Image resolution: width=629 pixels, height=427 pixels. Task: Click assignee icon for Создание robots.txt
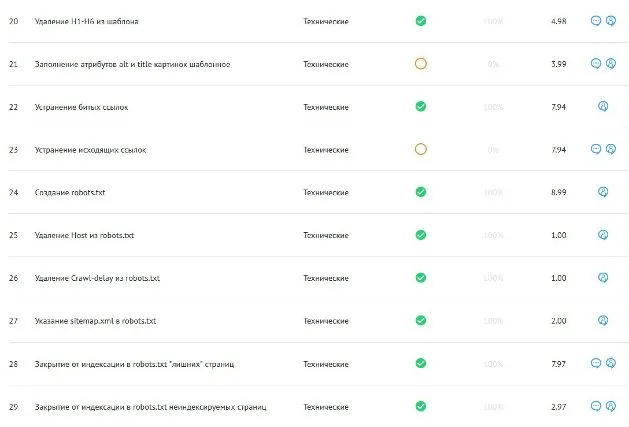603,192
